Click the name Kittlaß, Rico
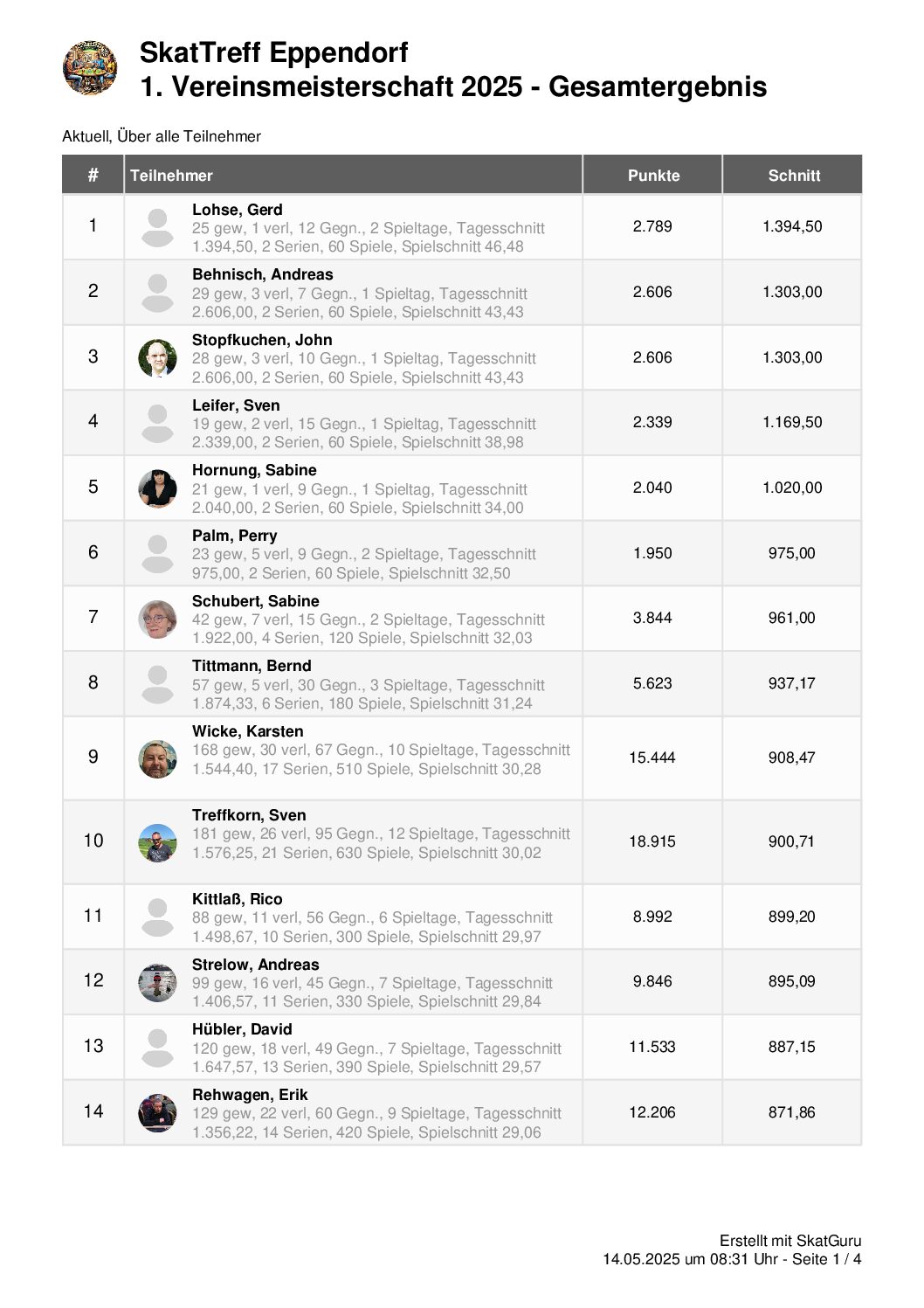924x1308 pixels. click(237, 899)
